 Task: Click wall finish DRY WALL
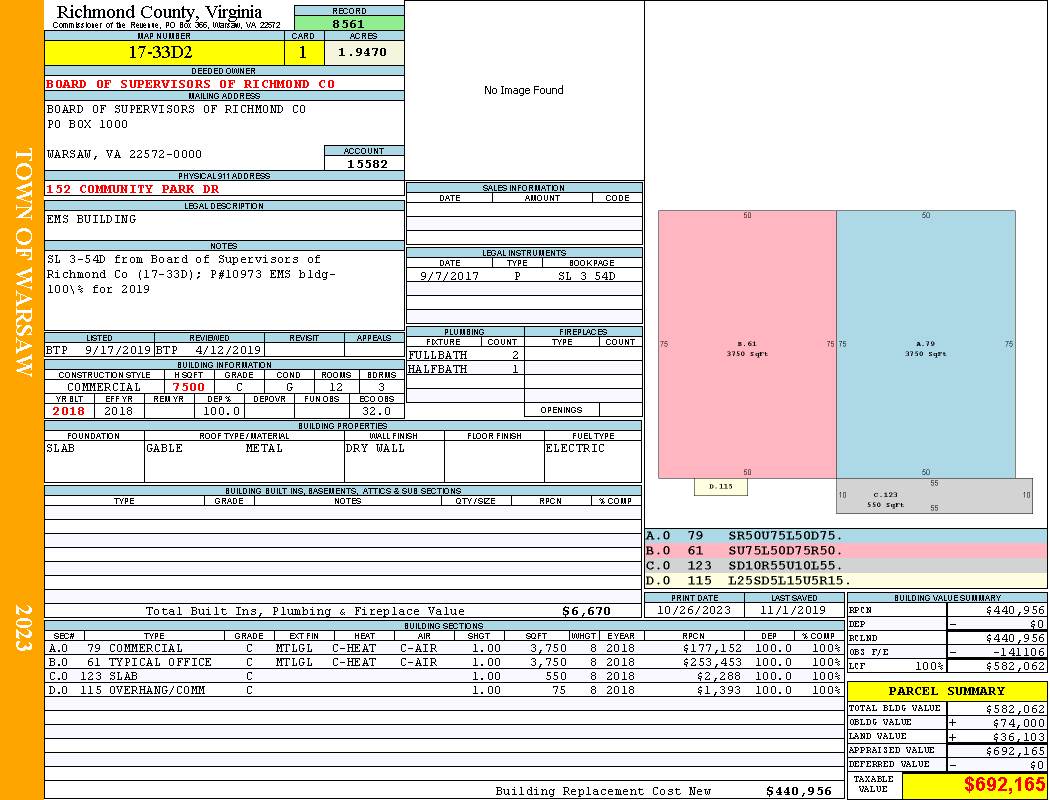pos(375,449)
